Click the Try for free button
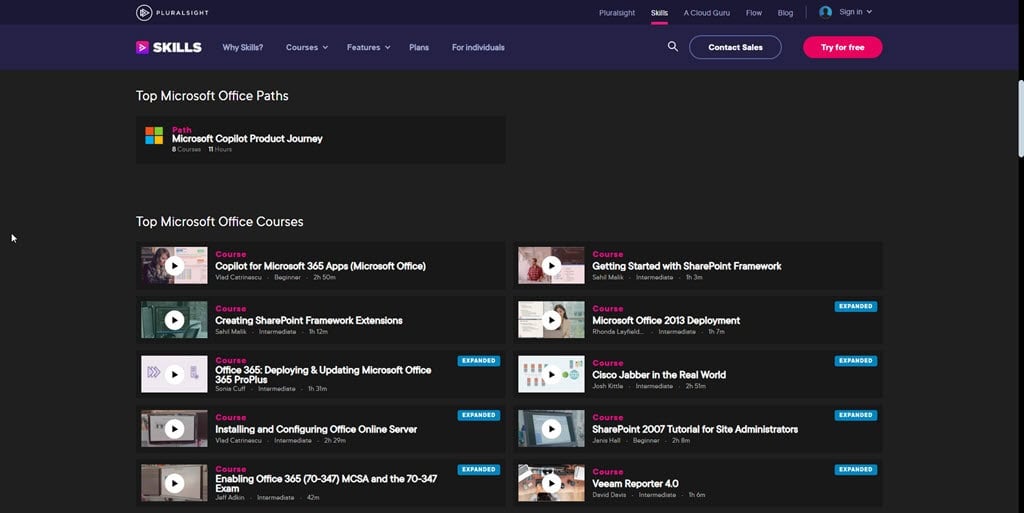This screenshot has width=1024, height=513. (x=842, y=47)
